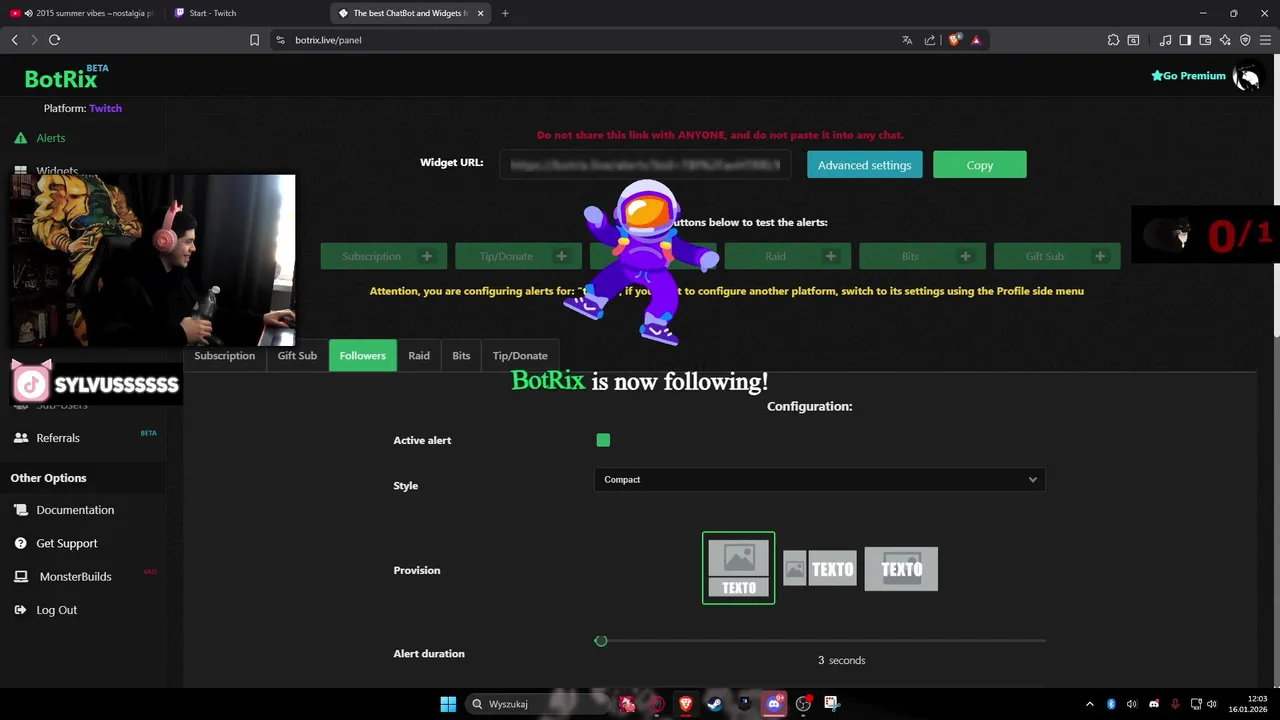Image resolution: width=1280 pixels, height=720 pixels.
Task: Click the translate page icon
Action: 907,40
